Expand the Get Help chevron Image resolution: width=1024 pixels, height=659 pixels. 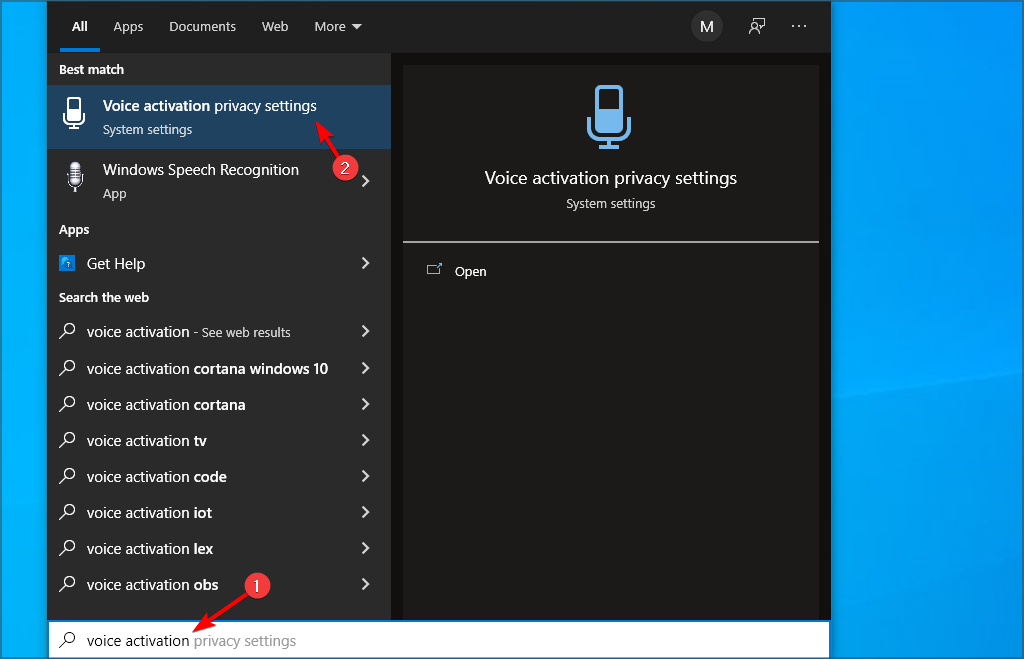366,263
